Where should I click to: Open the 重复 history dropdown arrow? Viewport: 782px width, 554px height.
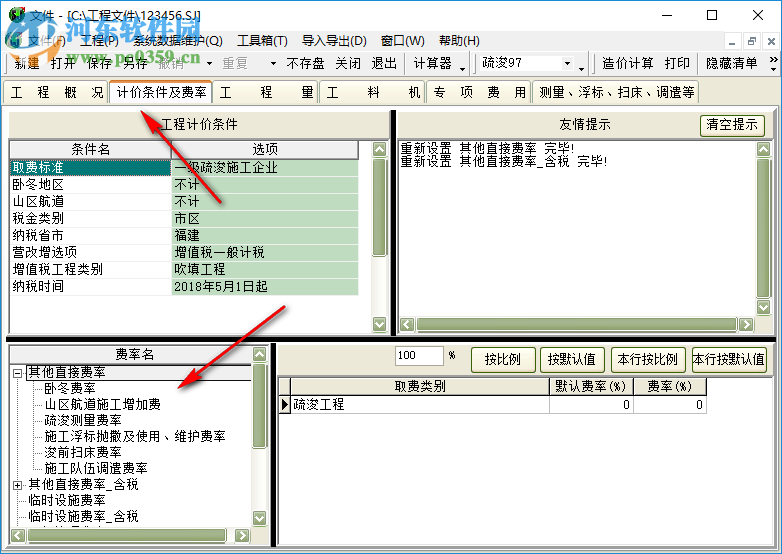[x=273, y=63]
